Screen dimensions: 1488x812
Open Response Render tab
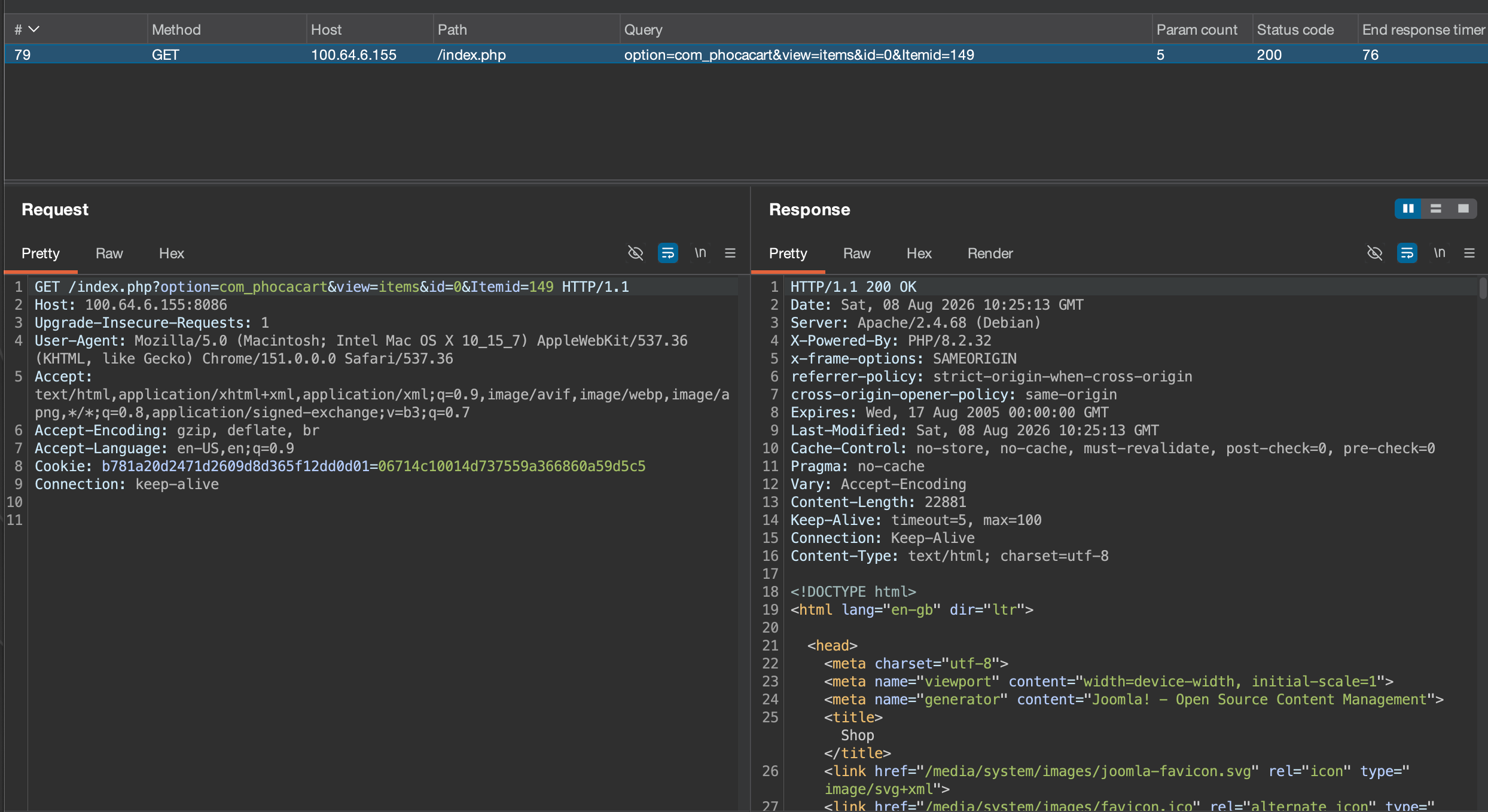(x=990, y=254)
